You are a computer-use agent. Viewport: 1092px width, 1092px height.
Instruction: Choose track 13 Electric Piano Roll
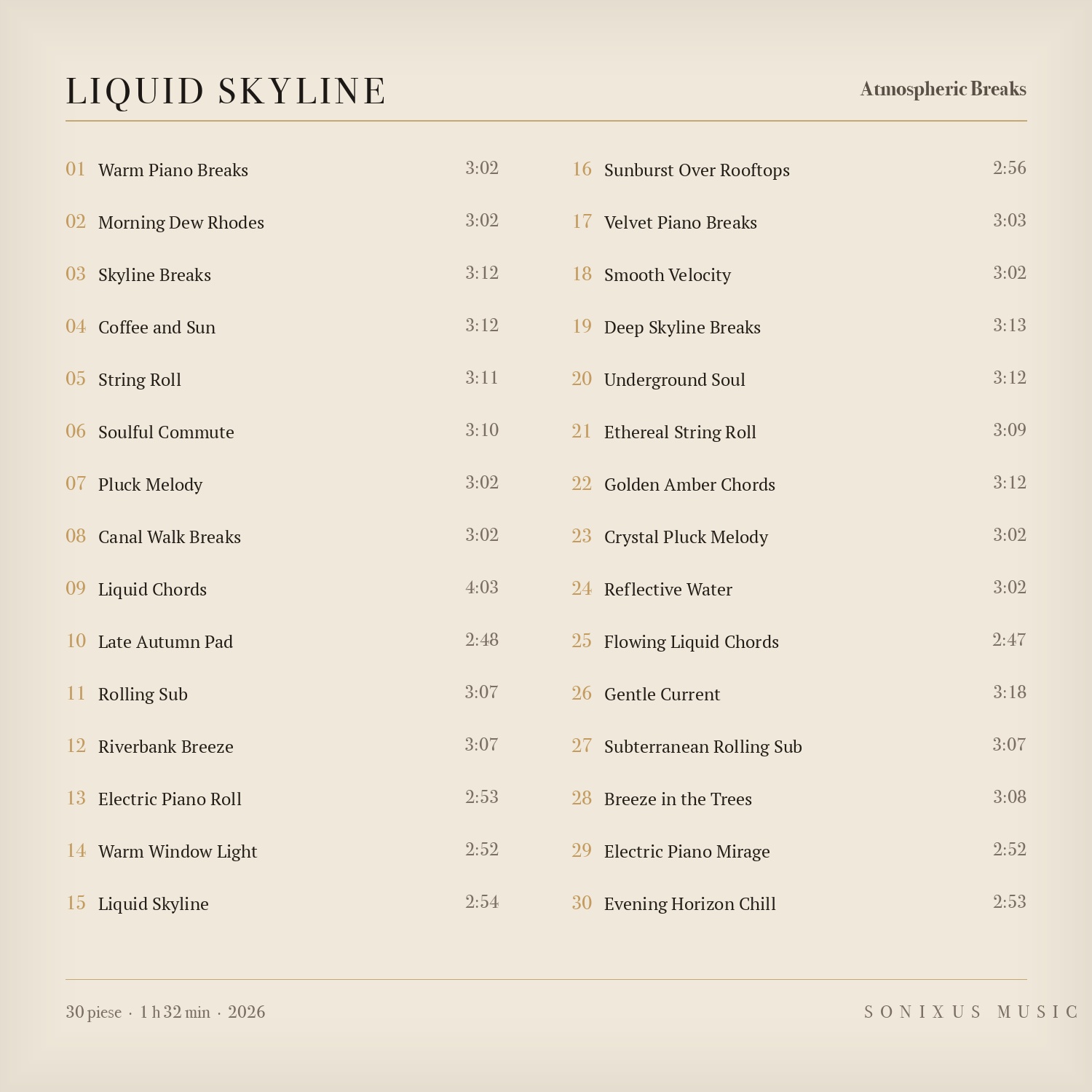pyautogui.click(x=282, y=798)
